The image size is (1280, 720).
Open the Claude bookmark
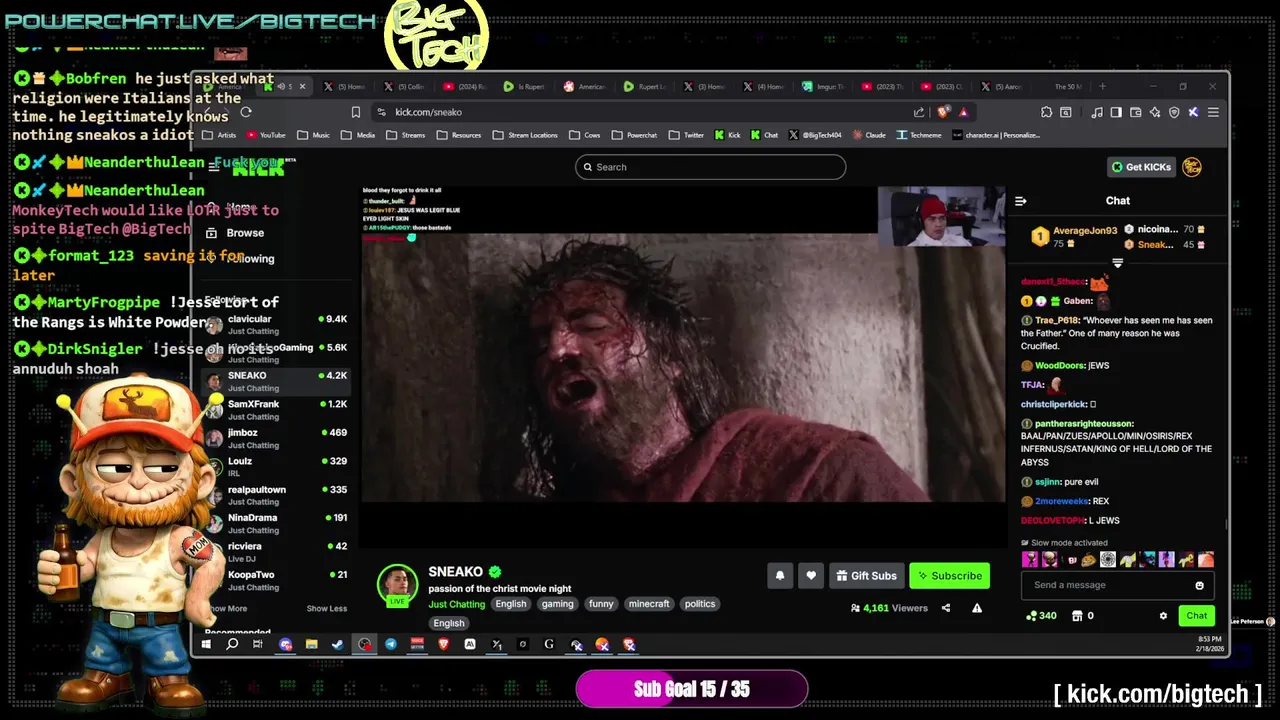[x=869, y=135]
